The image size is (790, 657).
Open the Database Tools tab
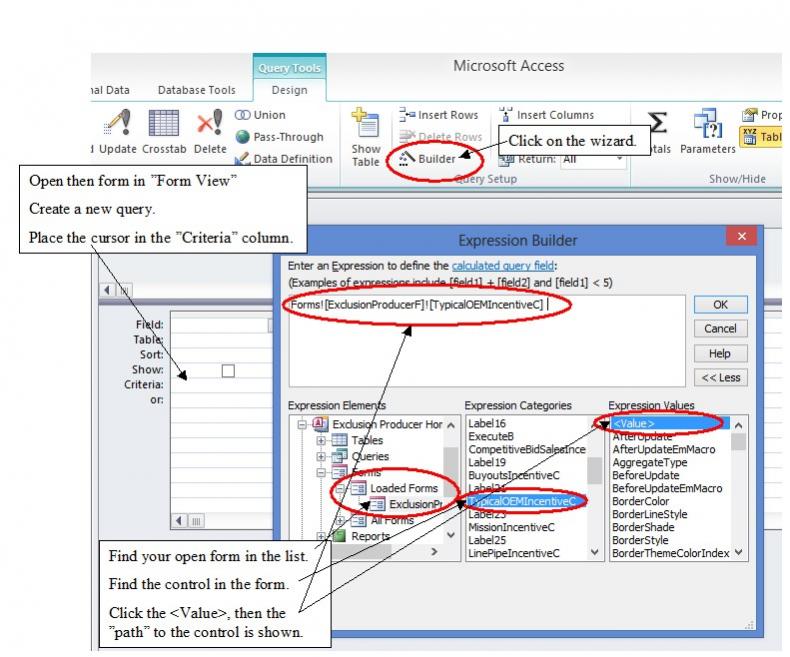pyautogui.click(x=196, y=90)
